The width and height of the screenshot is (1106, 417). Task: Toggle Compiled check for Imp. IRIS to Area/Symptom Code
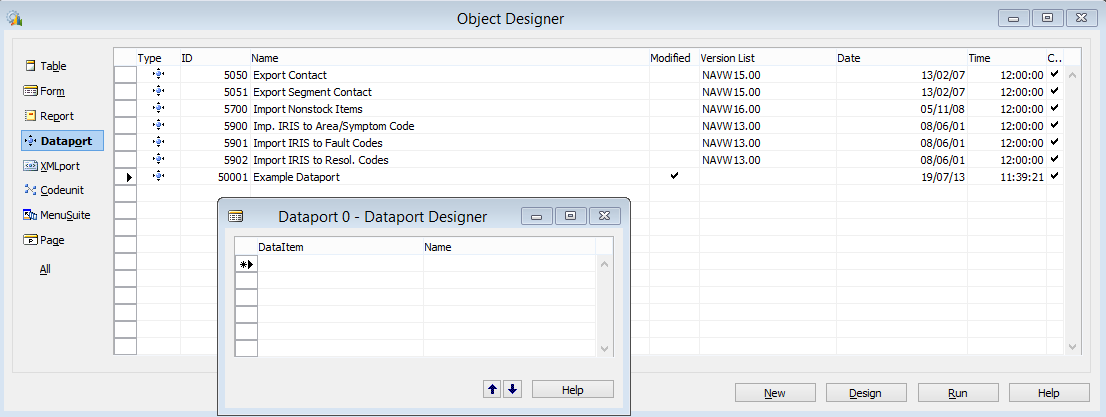coord(1055,125)
